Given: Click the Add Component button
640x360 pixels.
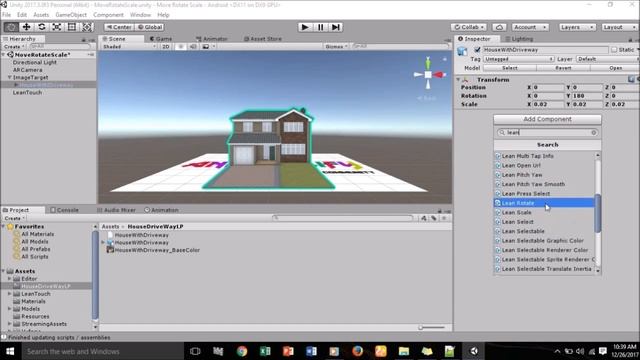Looking at the screenshot, I should (547, 119).
